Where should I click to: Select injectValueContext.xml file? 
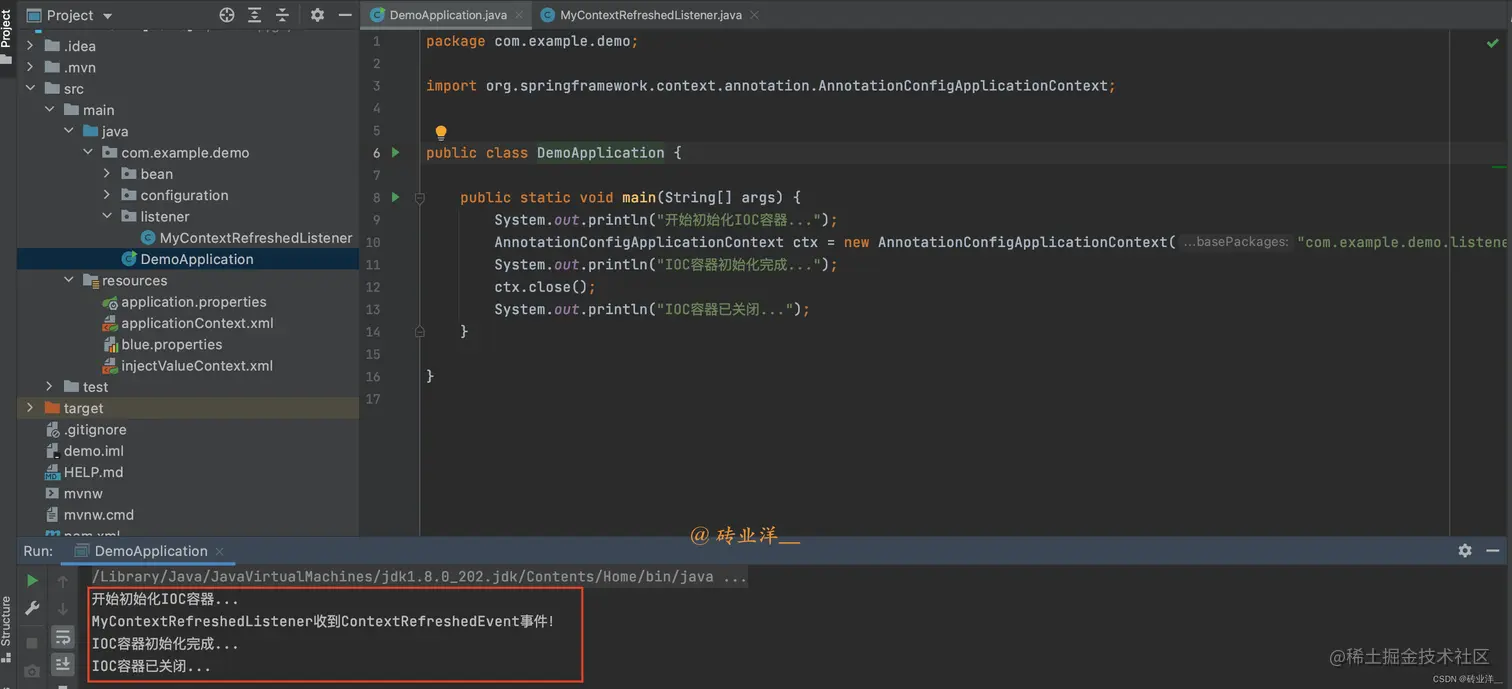(188, 366)
